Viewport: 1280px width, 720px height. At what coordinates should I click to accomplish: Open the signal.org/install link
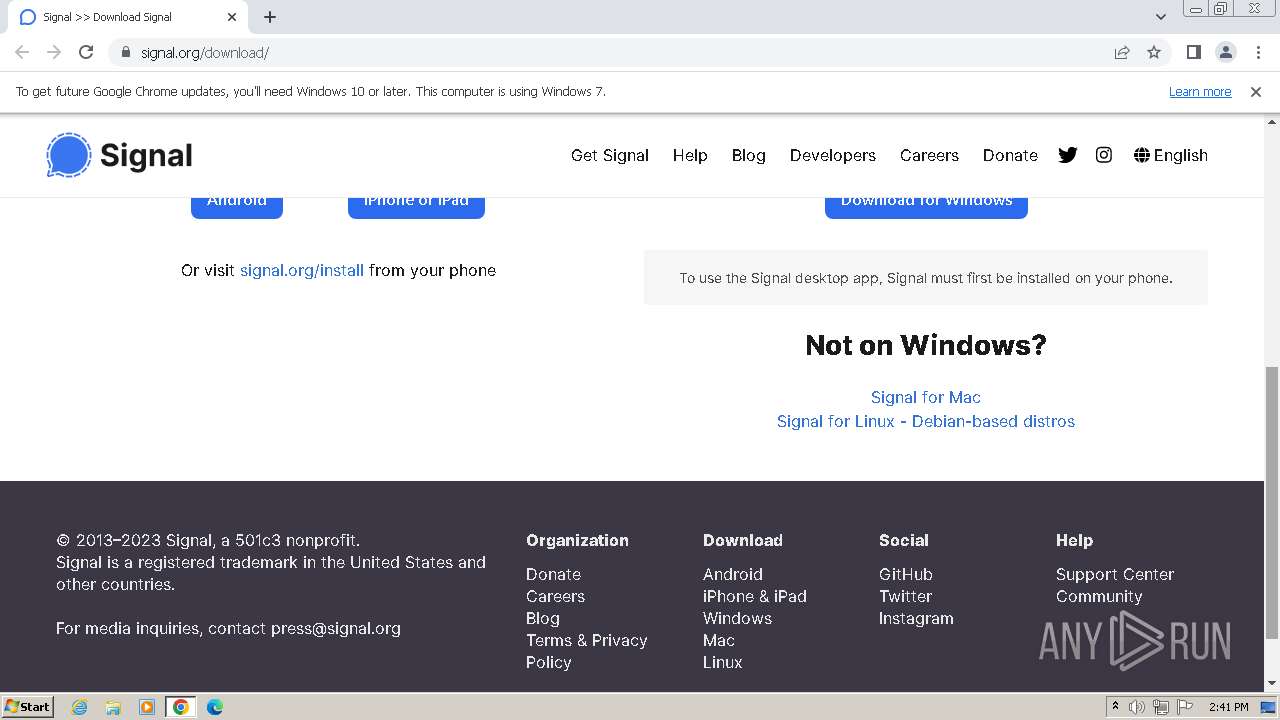tap(302, 270)
